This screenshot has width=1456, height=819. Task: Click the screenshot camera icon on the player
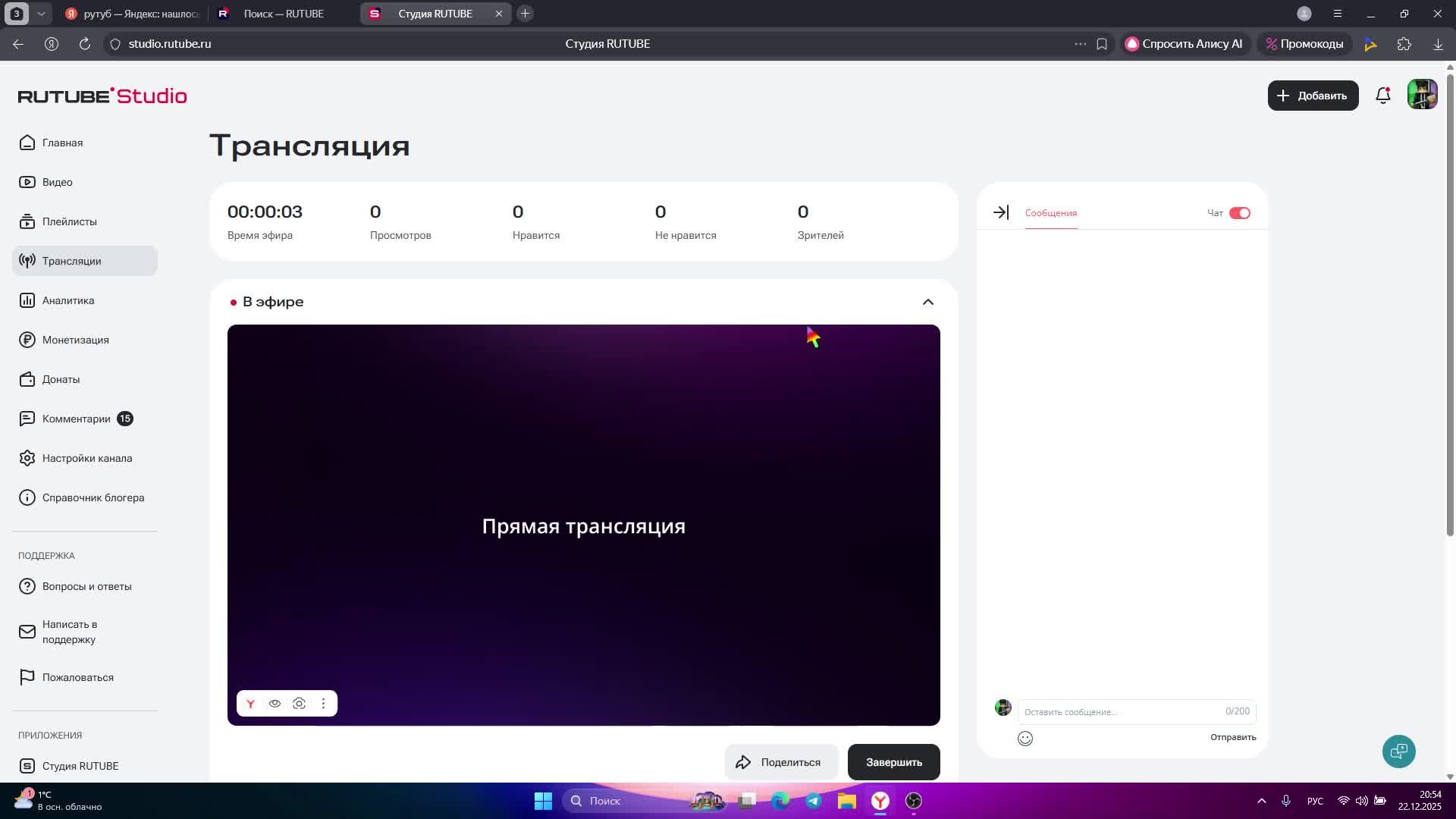click(300, 704)
